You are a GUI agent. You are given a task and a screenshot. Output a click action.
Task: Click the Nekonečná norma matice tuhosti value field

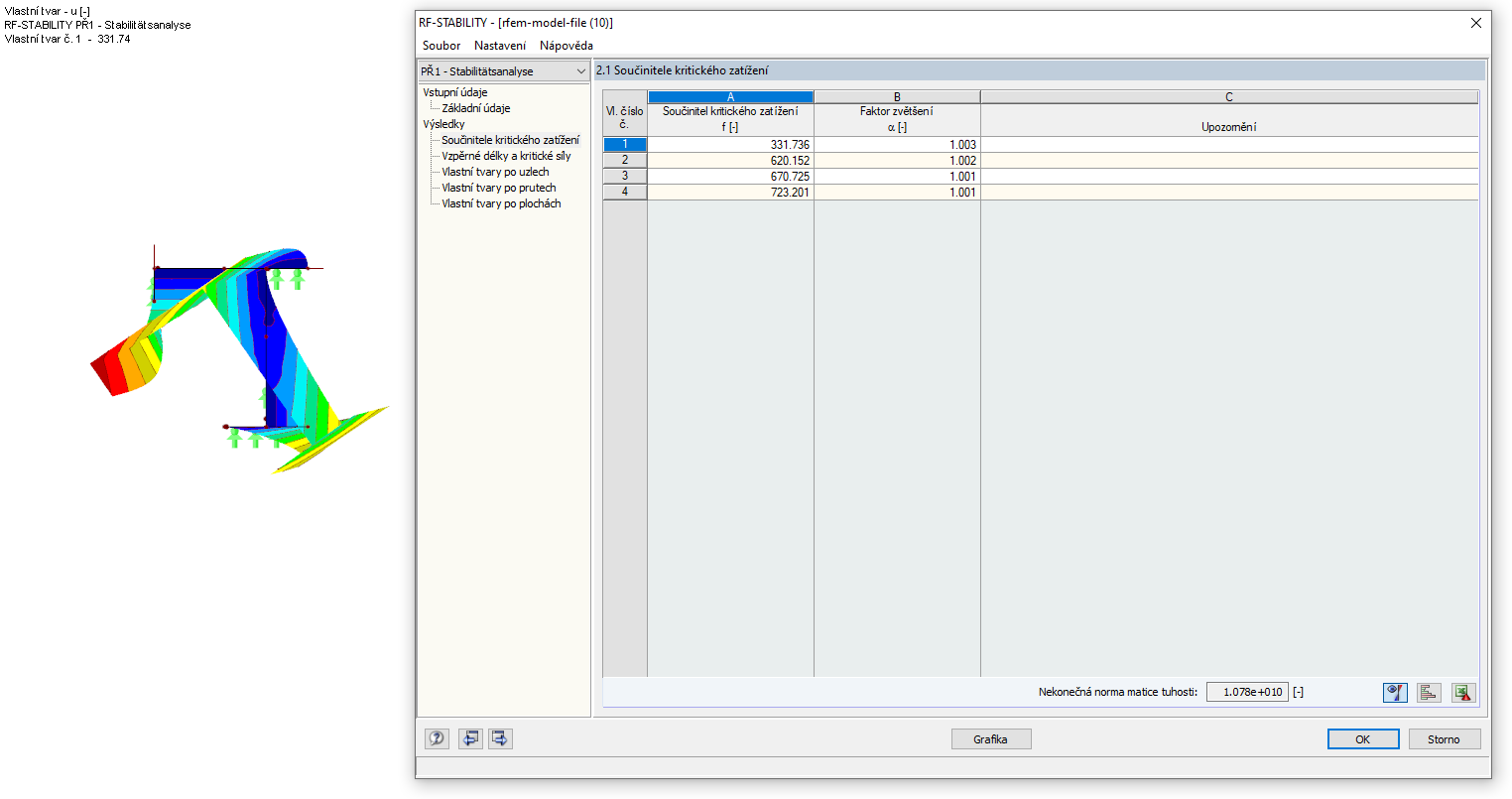coord(1247,692)
